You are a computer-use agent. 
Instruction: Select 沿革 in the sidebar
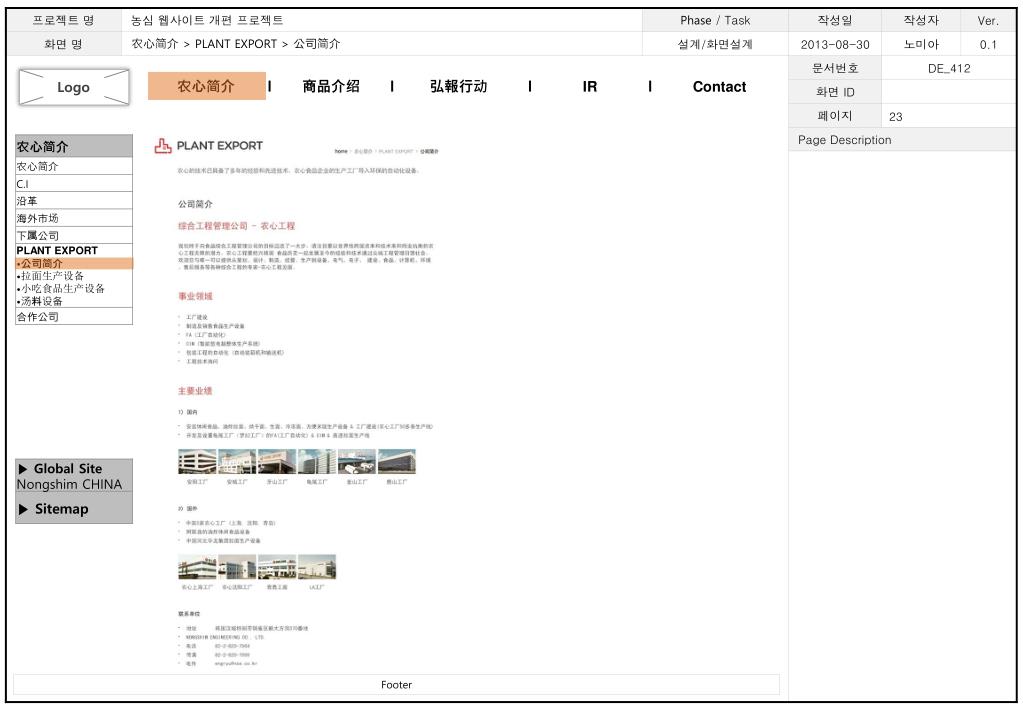74,200
